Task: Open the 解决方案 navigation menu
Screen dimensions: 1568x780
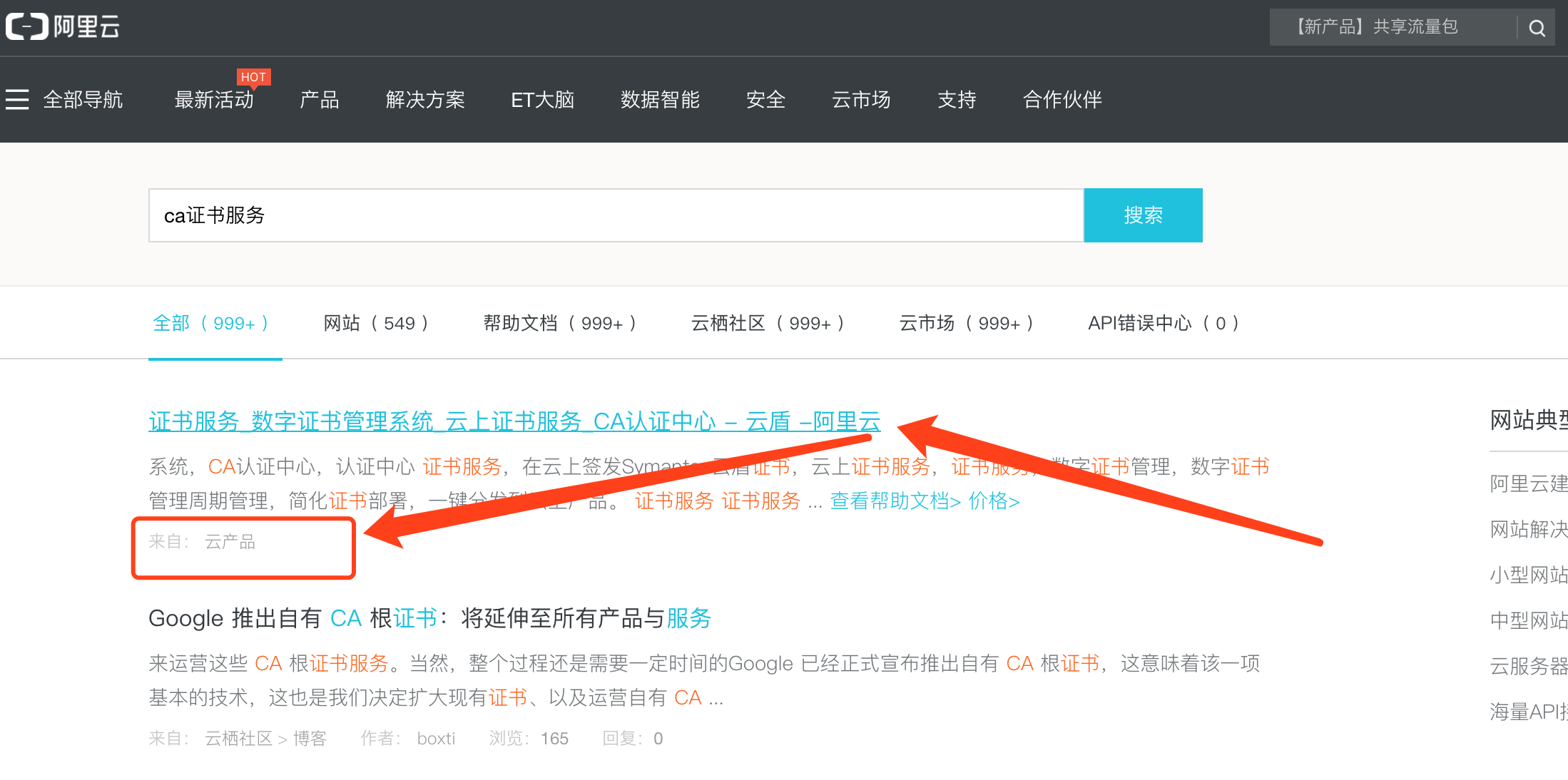Action: pyautogui.click(x=425, y=100)
